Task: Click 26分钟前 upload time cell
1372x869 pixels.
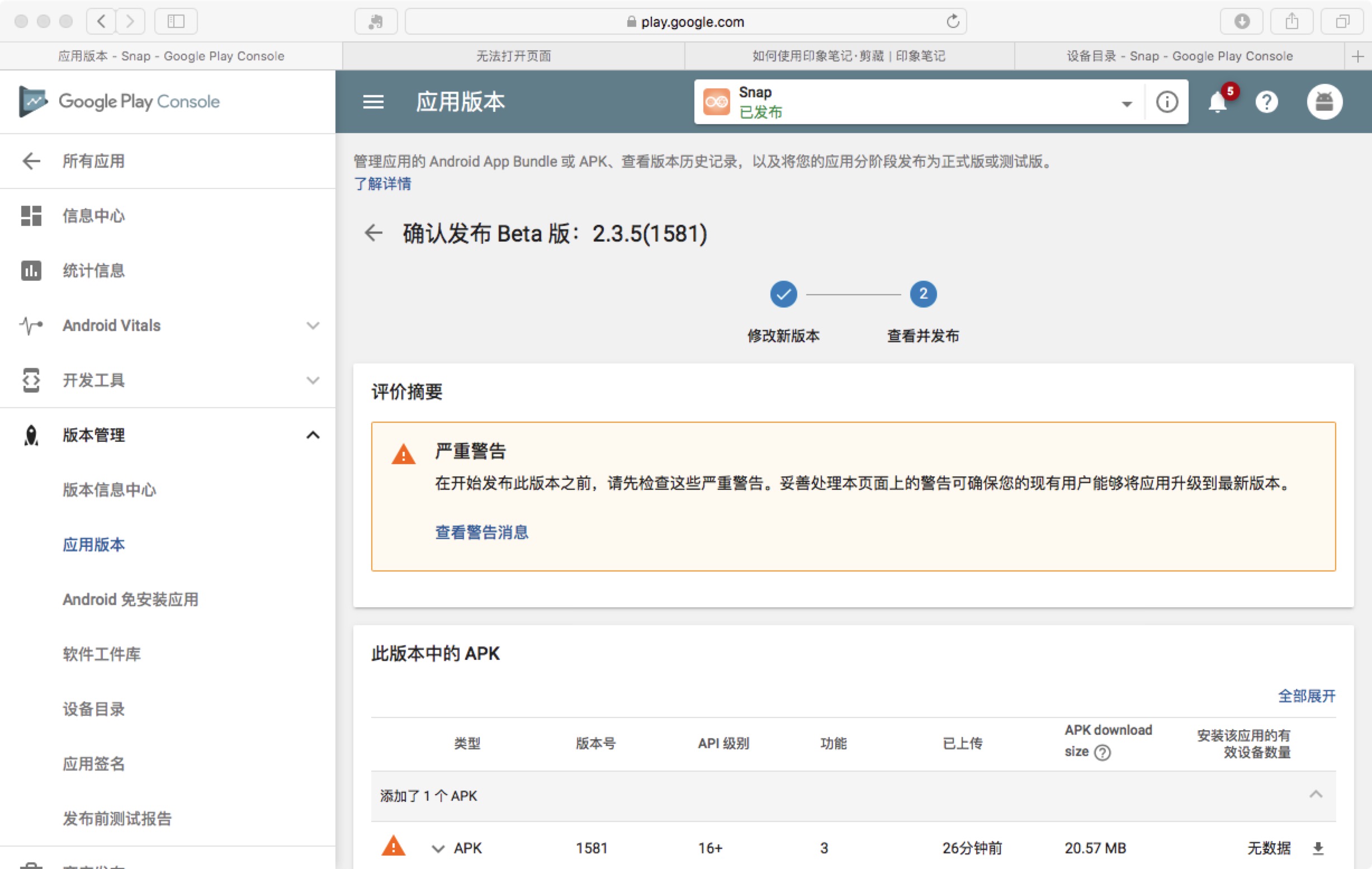Action: [972, 848]
